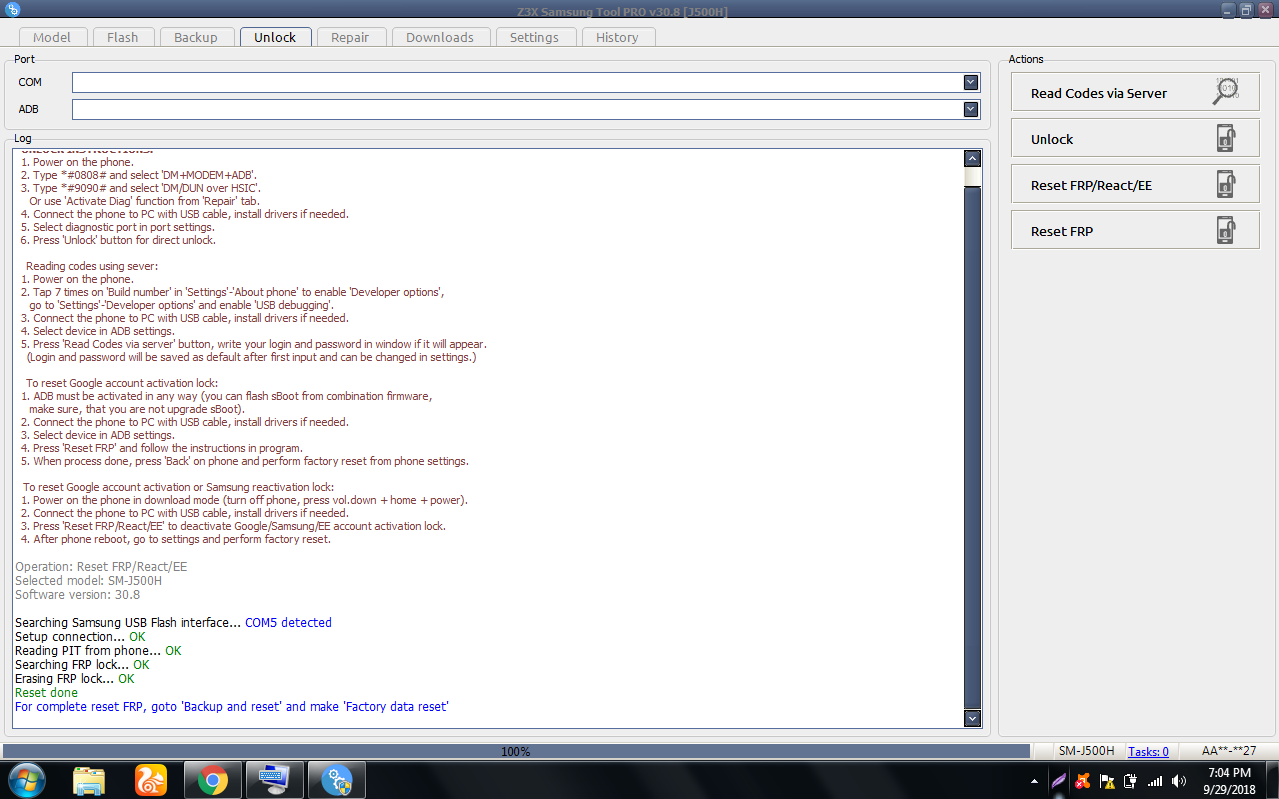Expand the ADB device dropdown
This screenshot has height=799, width=1279.
click(970, 109)
